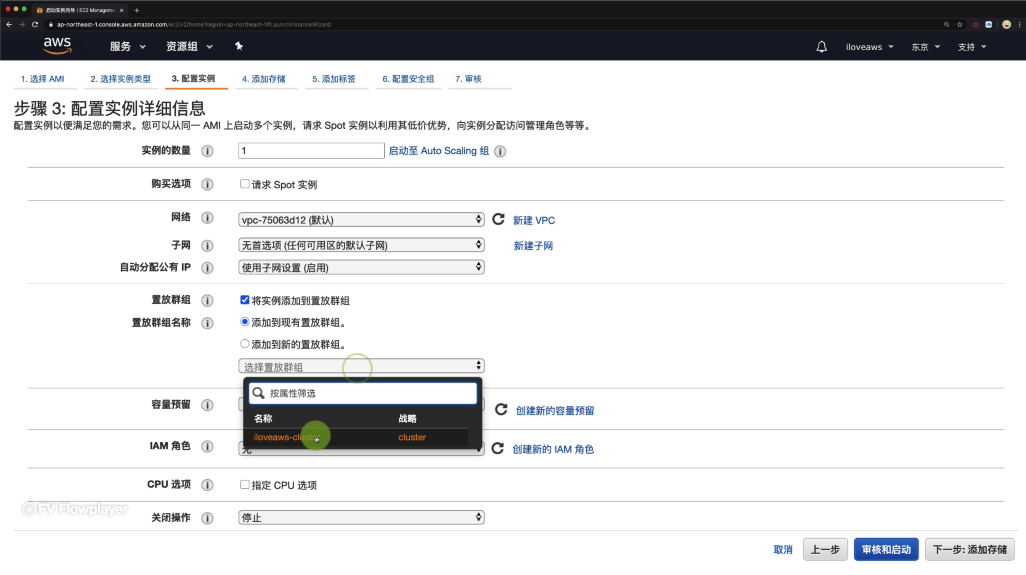Image resolution: width=1026 pixels, height=575 pixels.
Task: Show info for 自动分配公有 IP
Action: tap(207, 268)
